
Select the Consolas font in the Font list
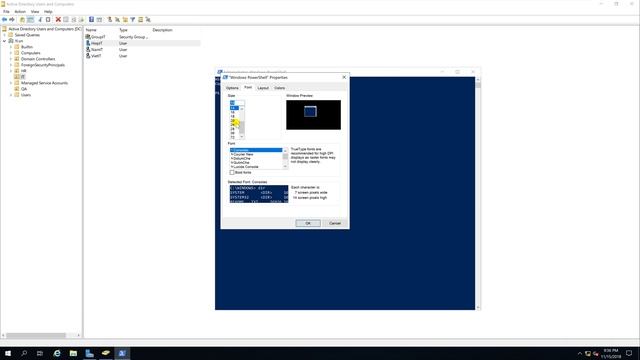pos(256,150)
